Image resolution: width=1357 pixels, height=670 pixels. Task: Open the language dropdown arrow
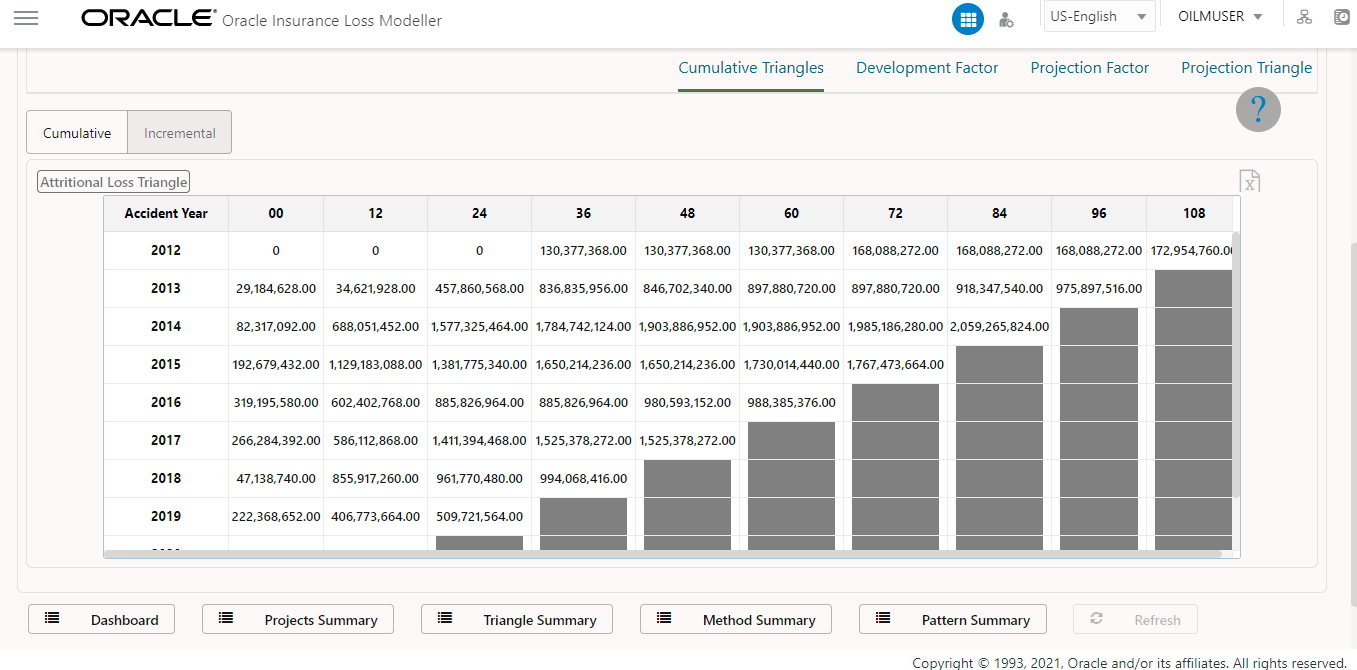coord(1143,16)
